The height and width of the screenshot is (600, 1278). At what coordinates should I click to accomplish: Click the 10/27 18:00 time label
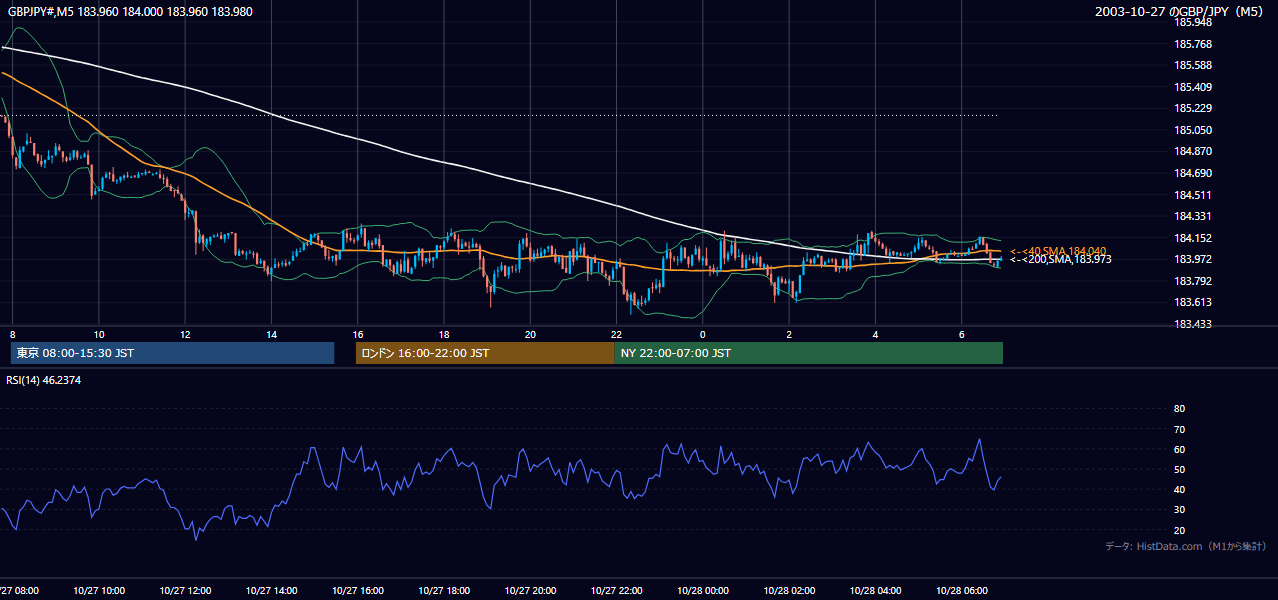tap(444, 591)
